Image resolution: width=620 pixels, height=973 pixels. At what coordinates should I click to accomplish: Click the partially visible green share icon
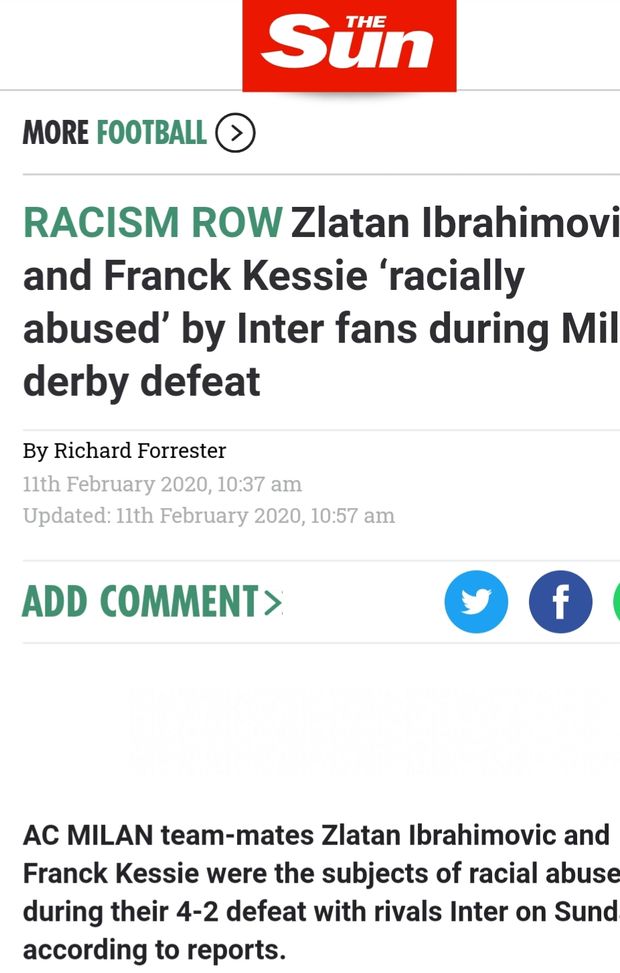pyautogui.click(x=615, y=601)
